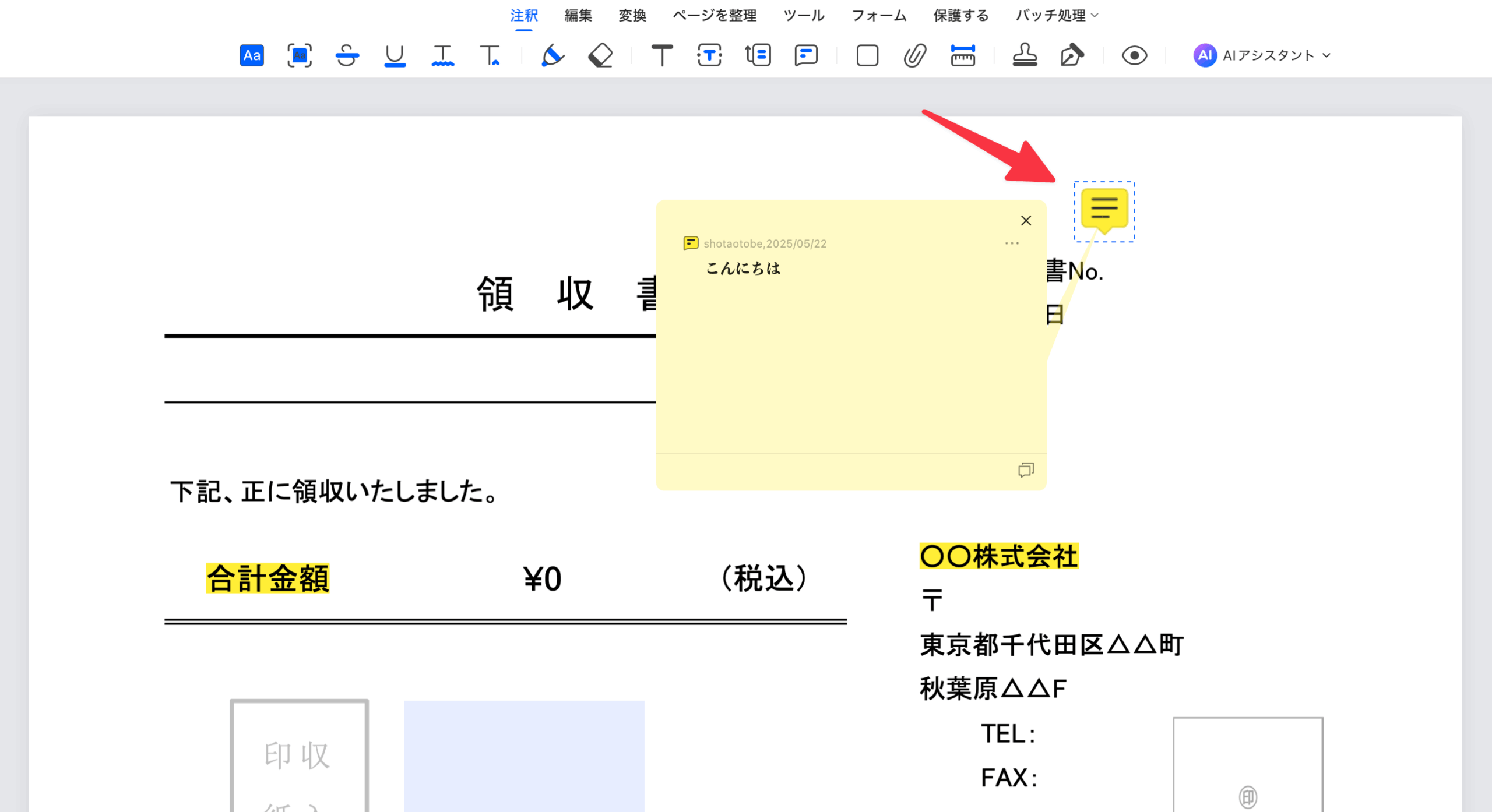
Task: Click the reply icon in note footer
Action: tap(1026, 469)
